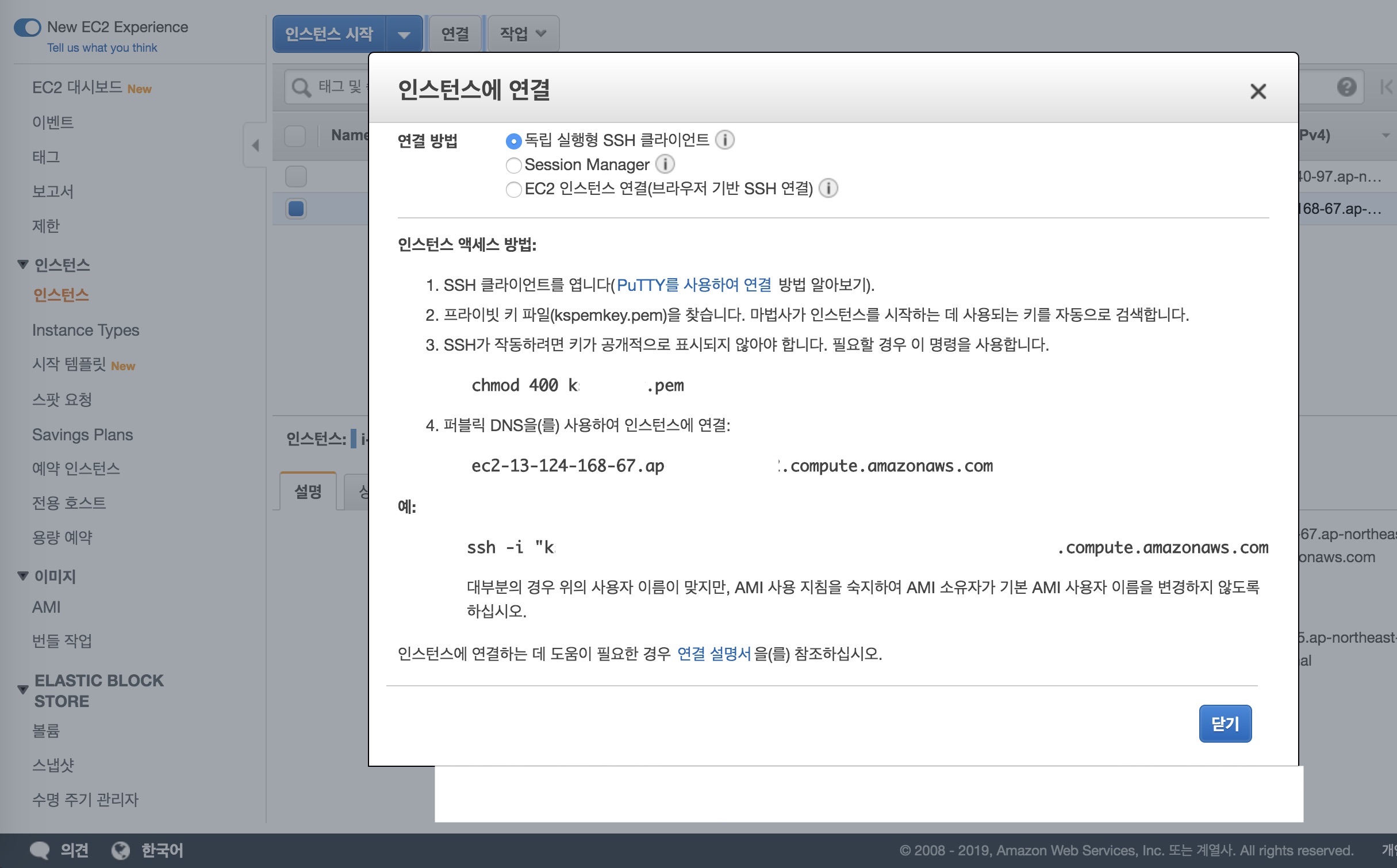
Task: Open the 작업 actions dropdown
Action: (x=522, y=34)
